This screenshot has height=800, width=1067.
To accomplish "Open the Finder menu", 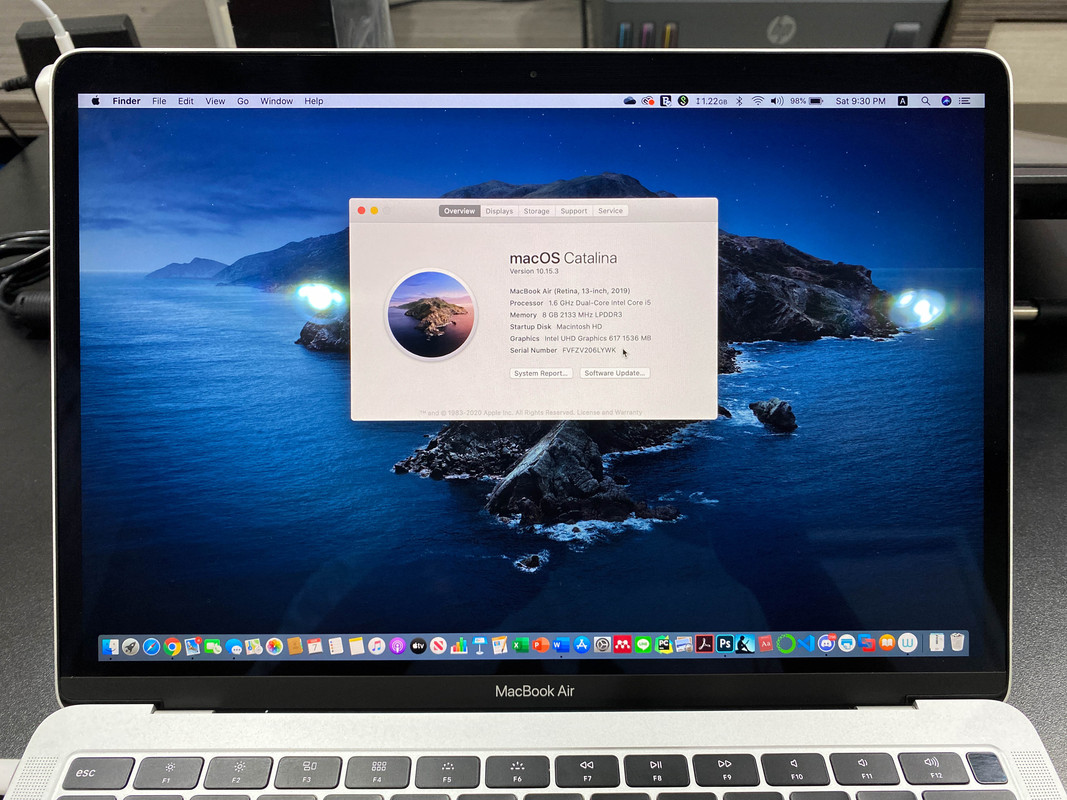I will [126, 101].
